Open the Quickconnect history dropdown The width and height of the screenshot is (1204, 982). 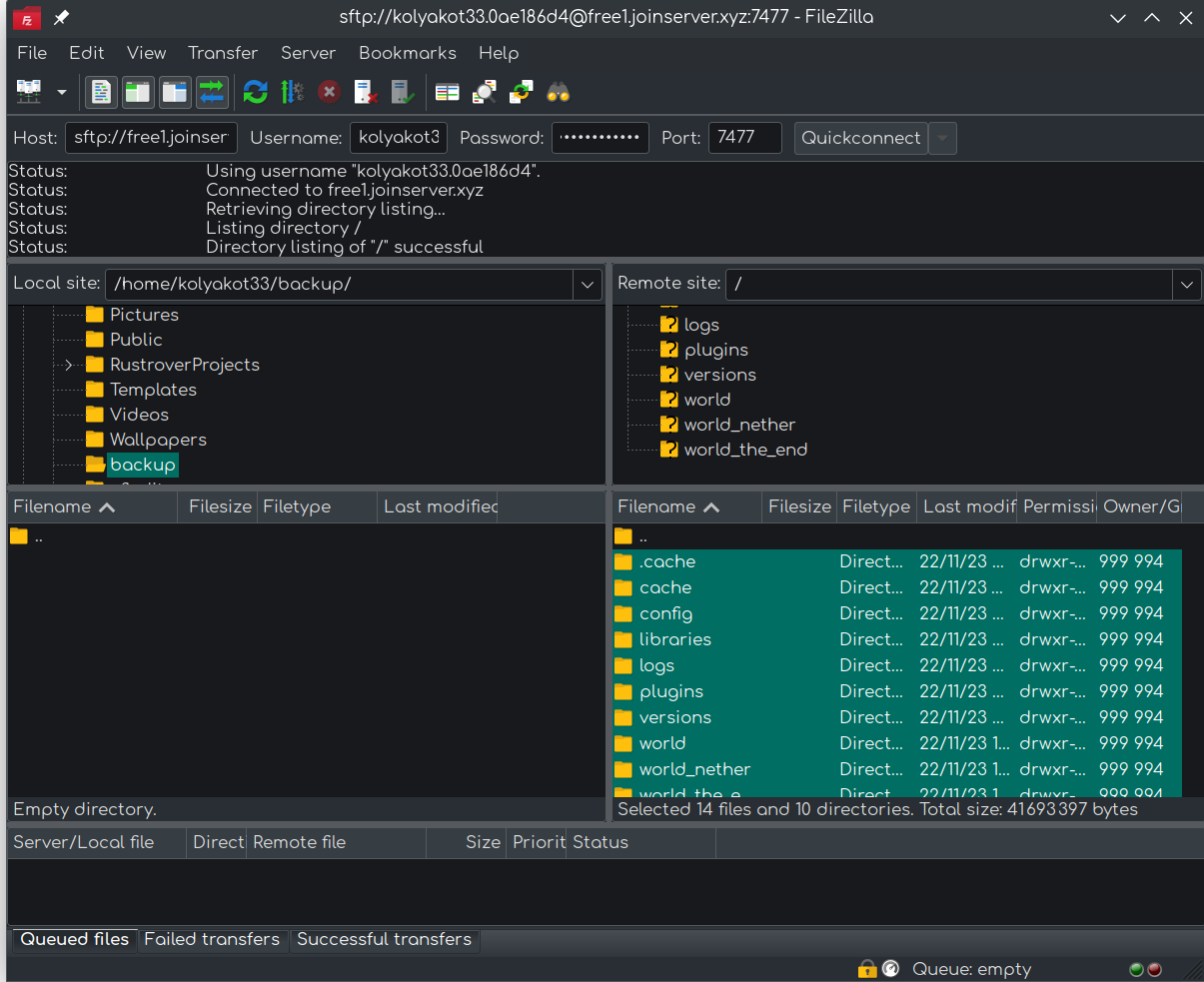coord(942,138)
